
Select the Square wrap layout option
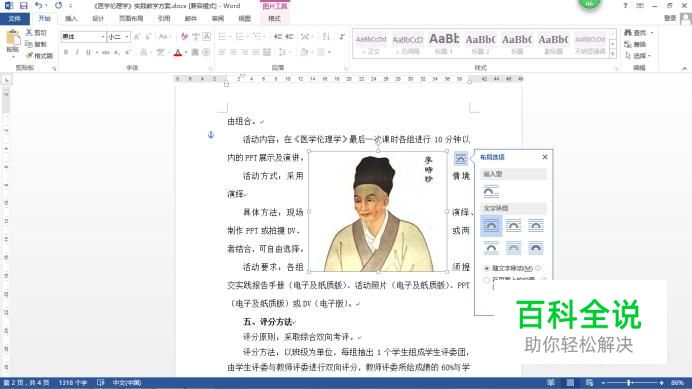pyautogui.click(x=491, y=226)
